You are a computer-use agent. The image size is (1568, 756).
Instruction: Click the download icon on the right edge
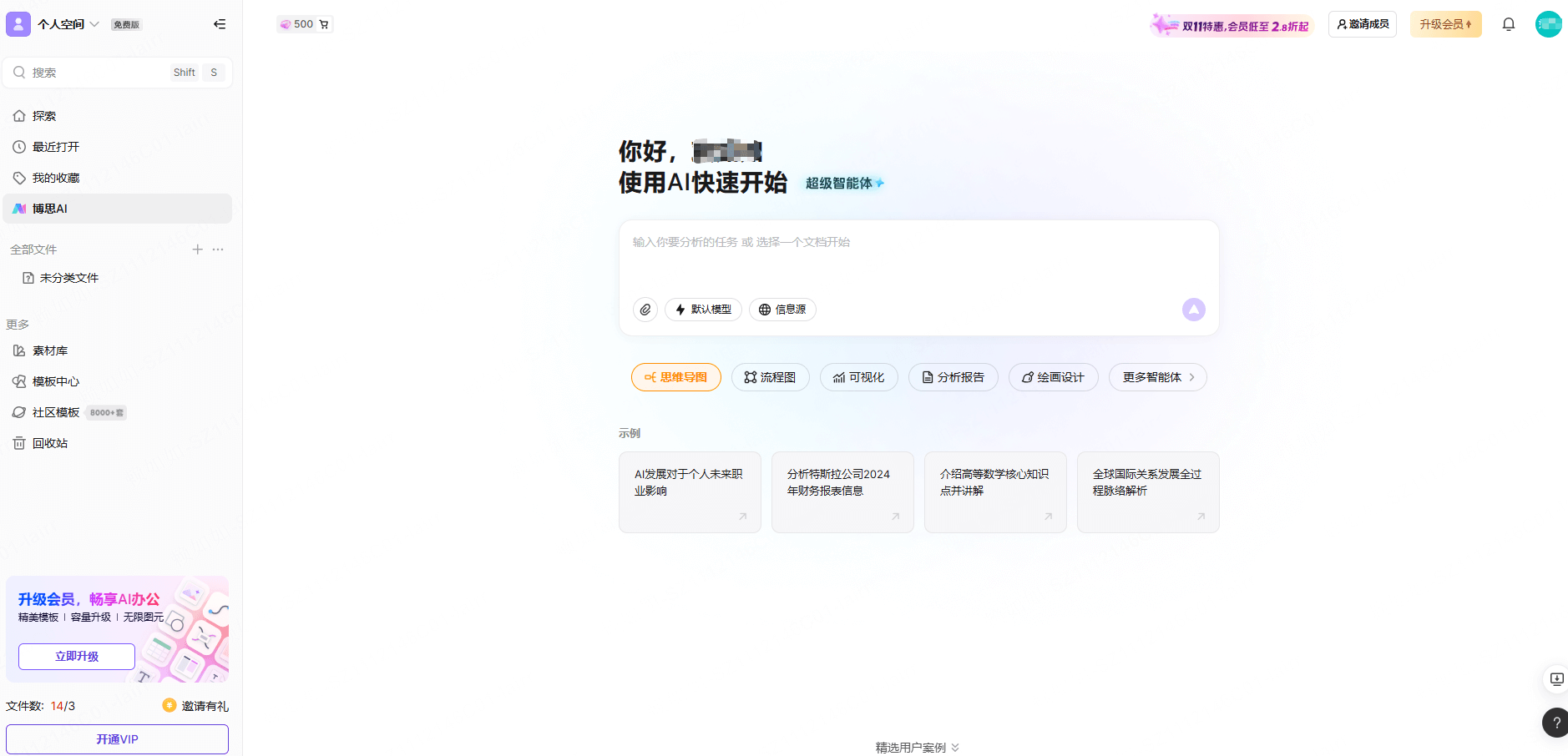[1555, 679]
